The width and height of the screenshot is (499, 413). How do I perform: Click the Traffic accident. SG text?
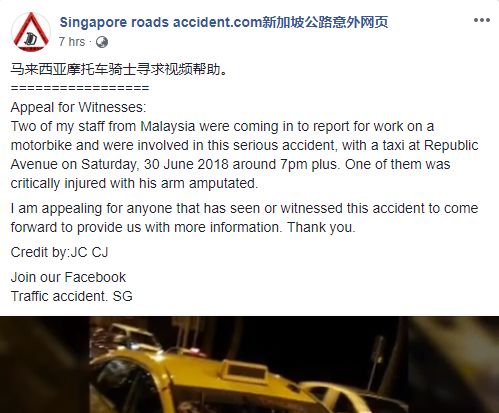(x=72, y=296)
